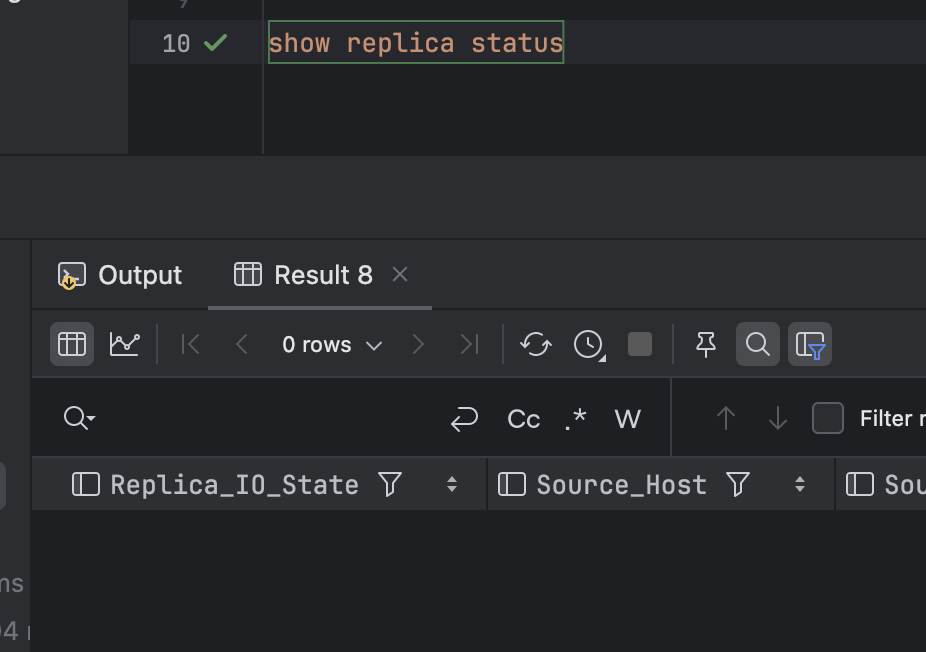Viewport: 926px width, 652px height.
Task: Toggle the local filter funnel icon
Action: click(810, 344)
